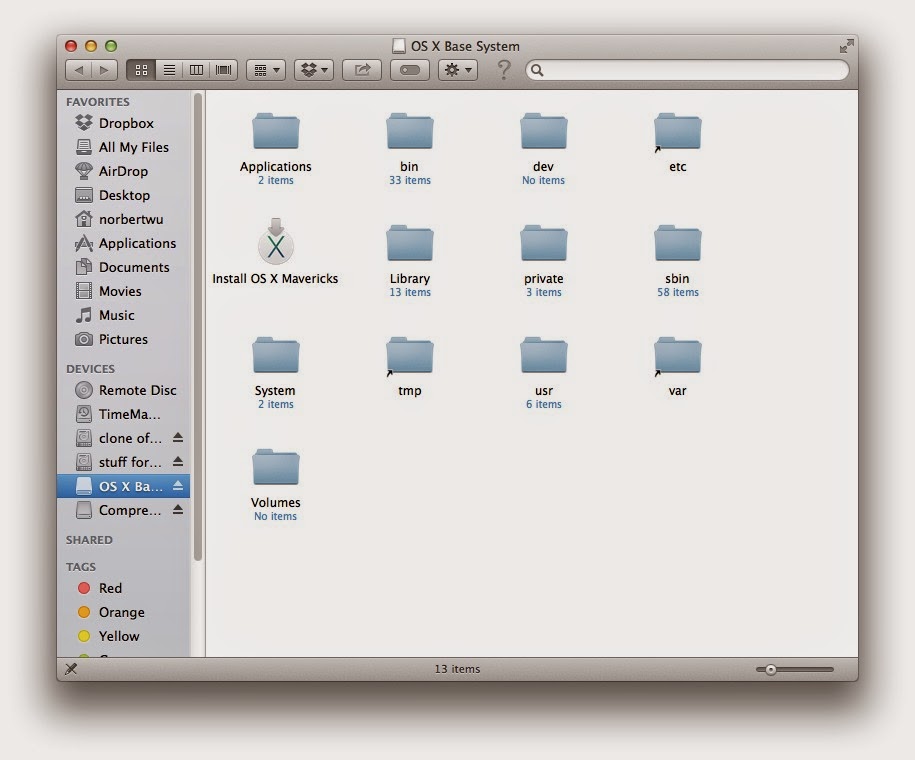
Task: Click the Share toolbar button
Action: pos(362,70)
